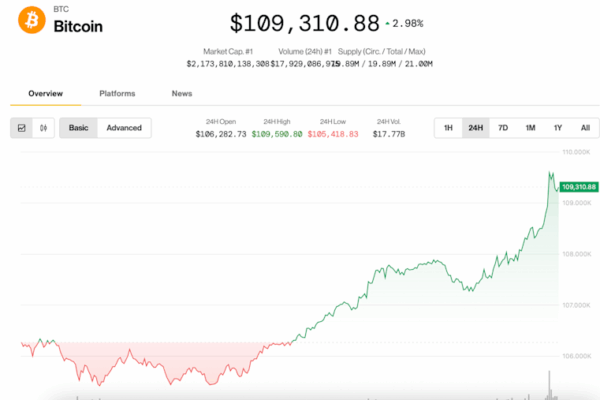
Task: Click the green 109,310.88 price tag on chart
Action: 579,187
